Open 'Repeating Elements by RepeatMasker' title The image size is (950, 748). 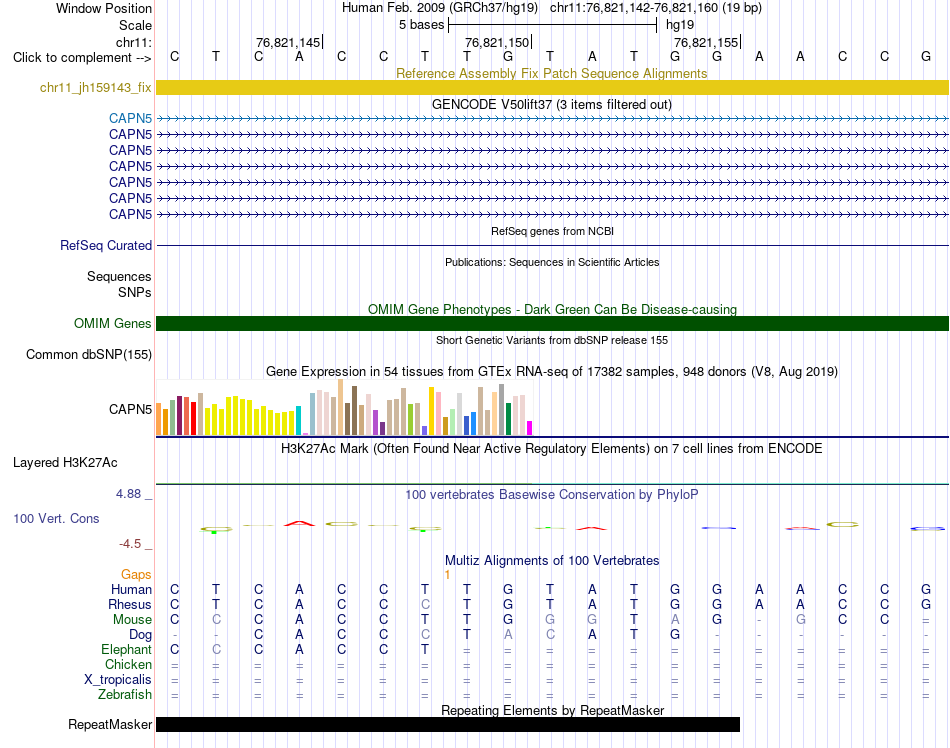click(552, 710)
